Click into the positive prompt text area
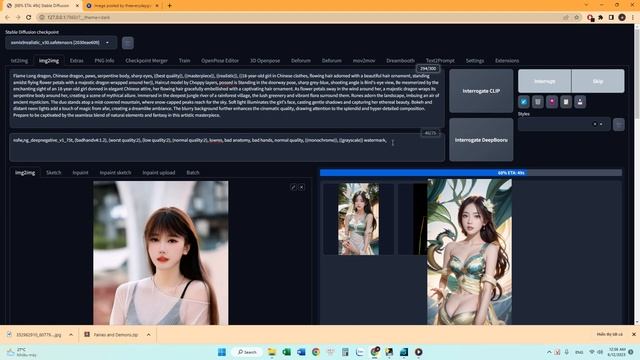Image resolution: width=640 pixels, height=360 pixels. 227,98
